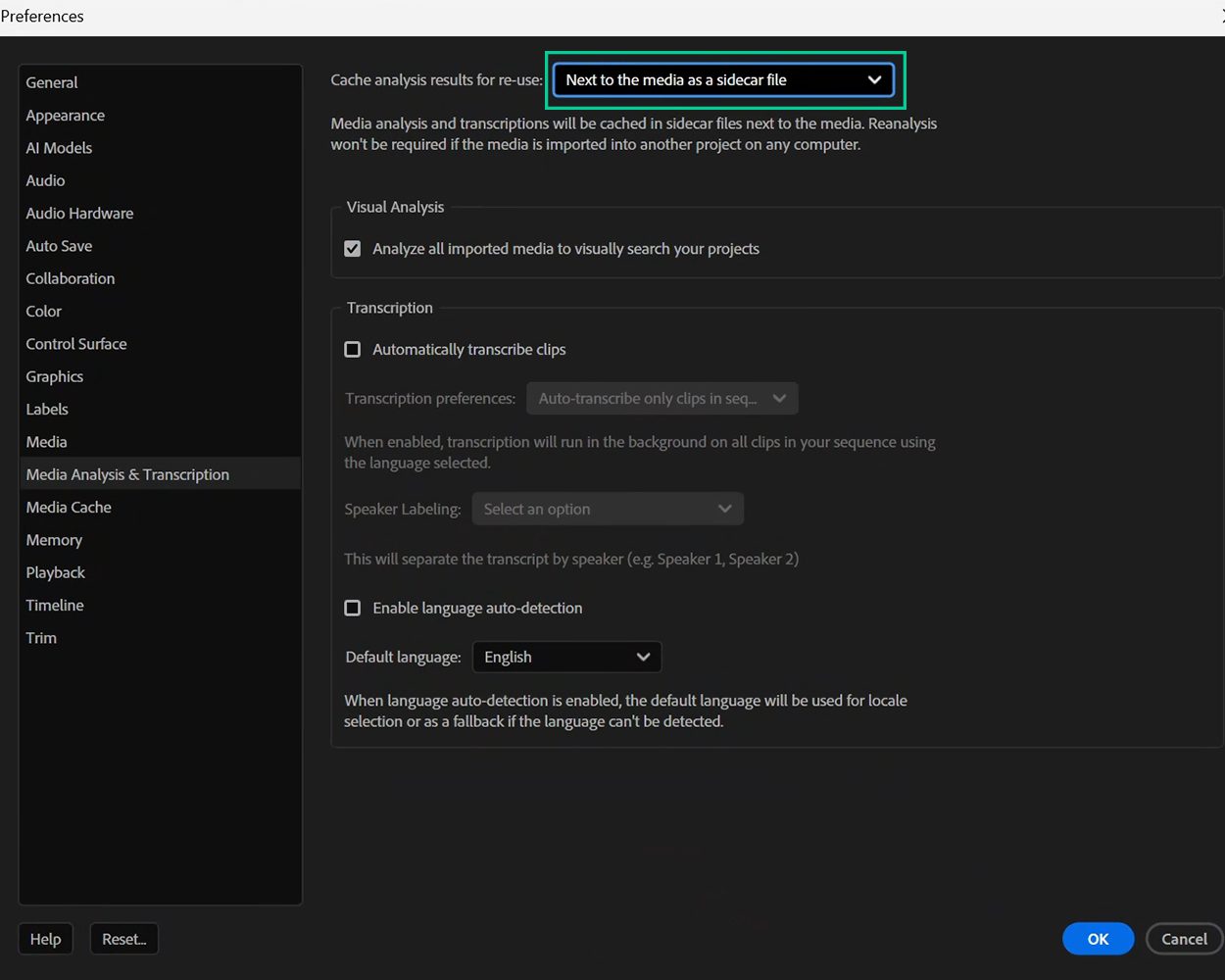
Task: Go to the Media Cache section
Action: [68, 507]
